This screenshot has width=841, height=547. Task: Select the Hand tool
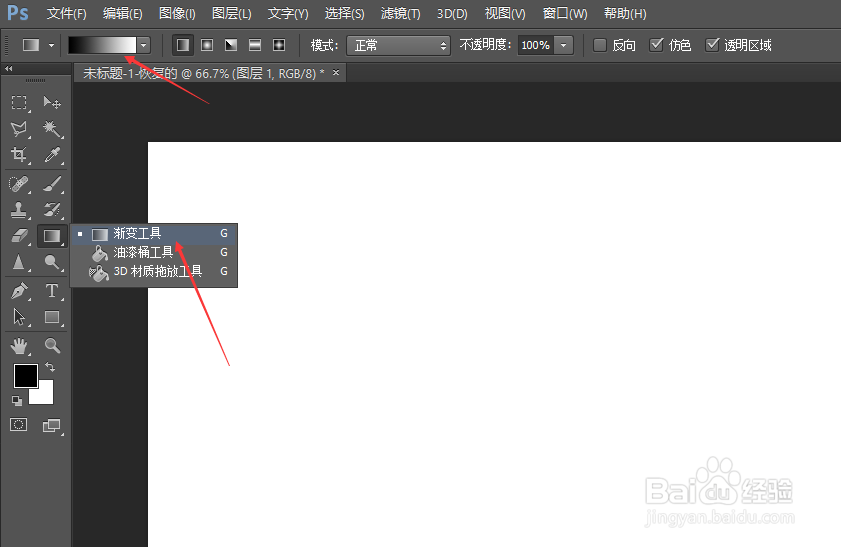click(x=19, y=346)
